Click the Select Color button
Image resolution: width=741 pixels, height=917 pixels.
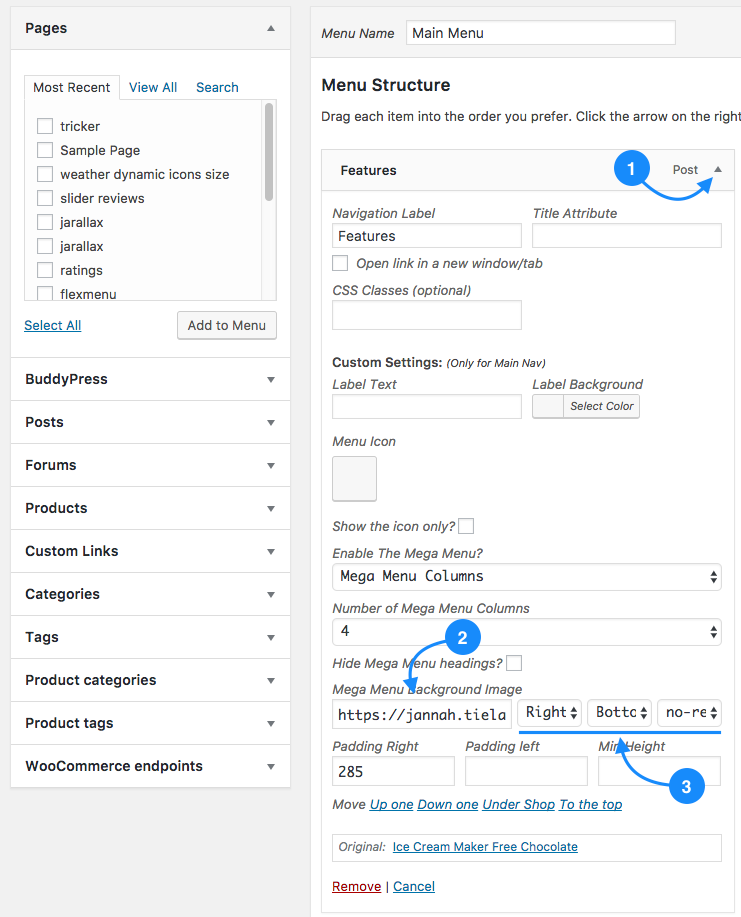[x=602, y=406]
